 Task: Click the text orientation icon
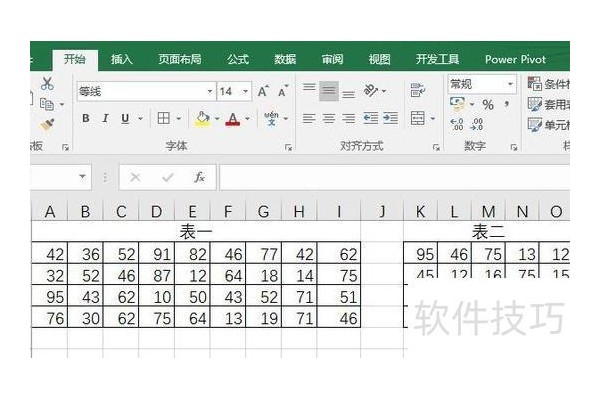370,90
